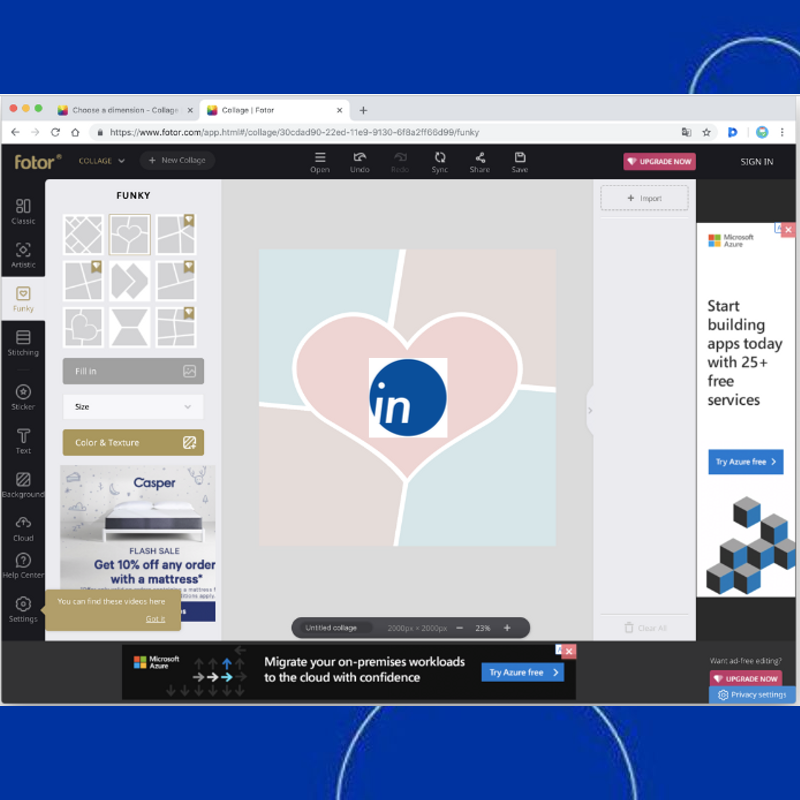
Task: Reload the browser page
Action: (x=55, y=132)
